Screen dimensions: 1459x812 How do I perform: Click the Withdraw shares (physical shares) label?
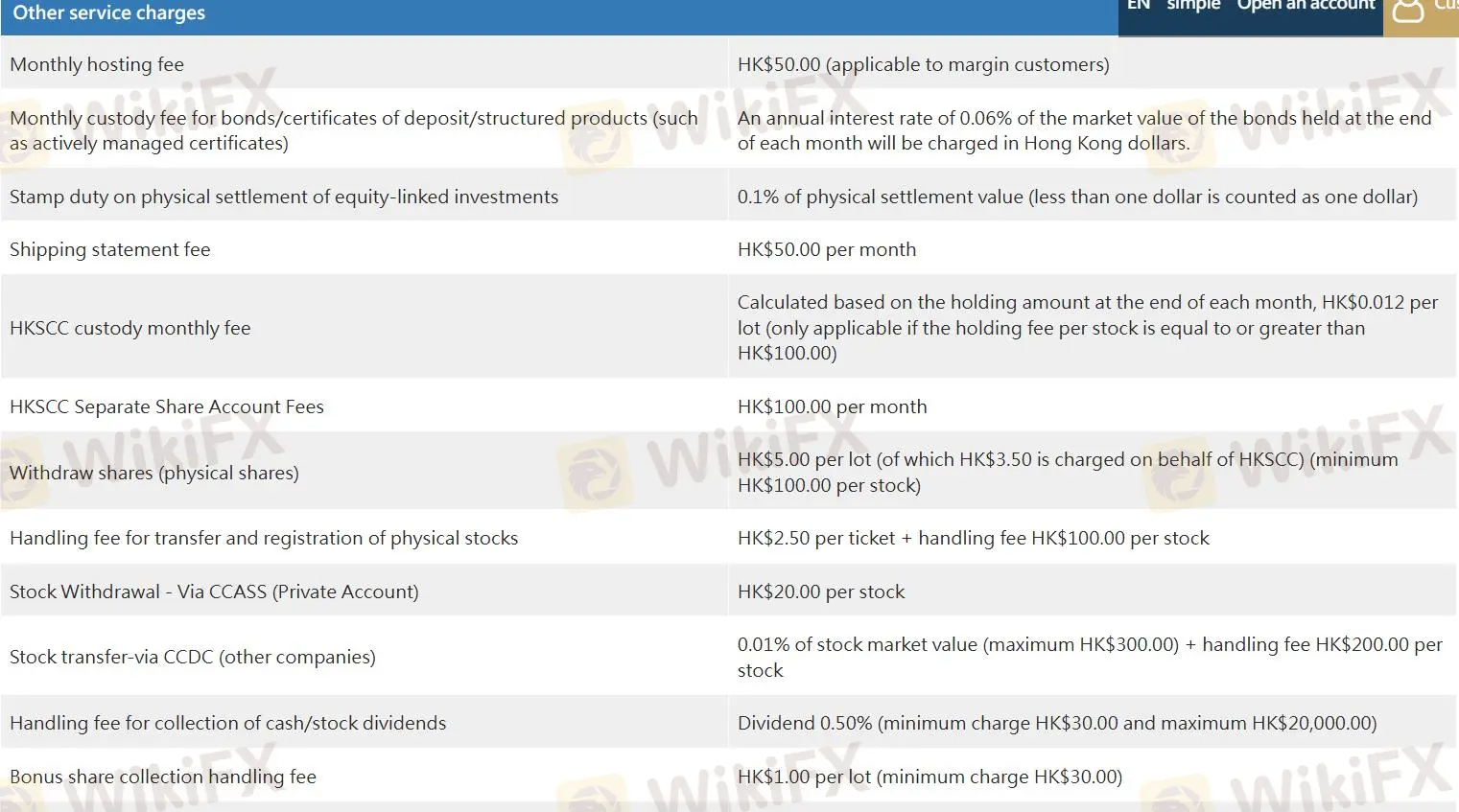(x=154, y=473)
